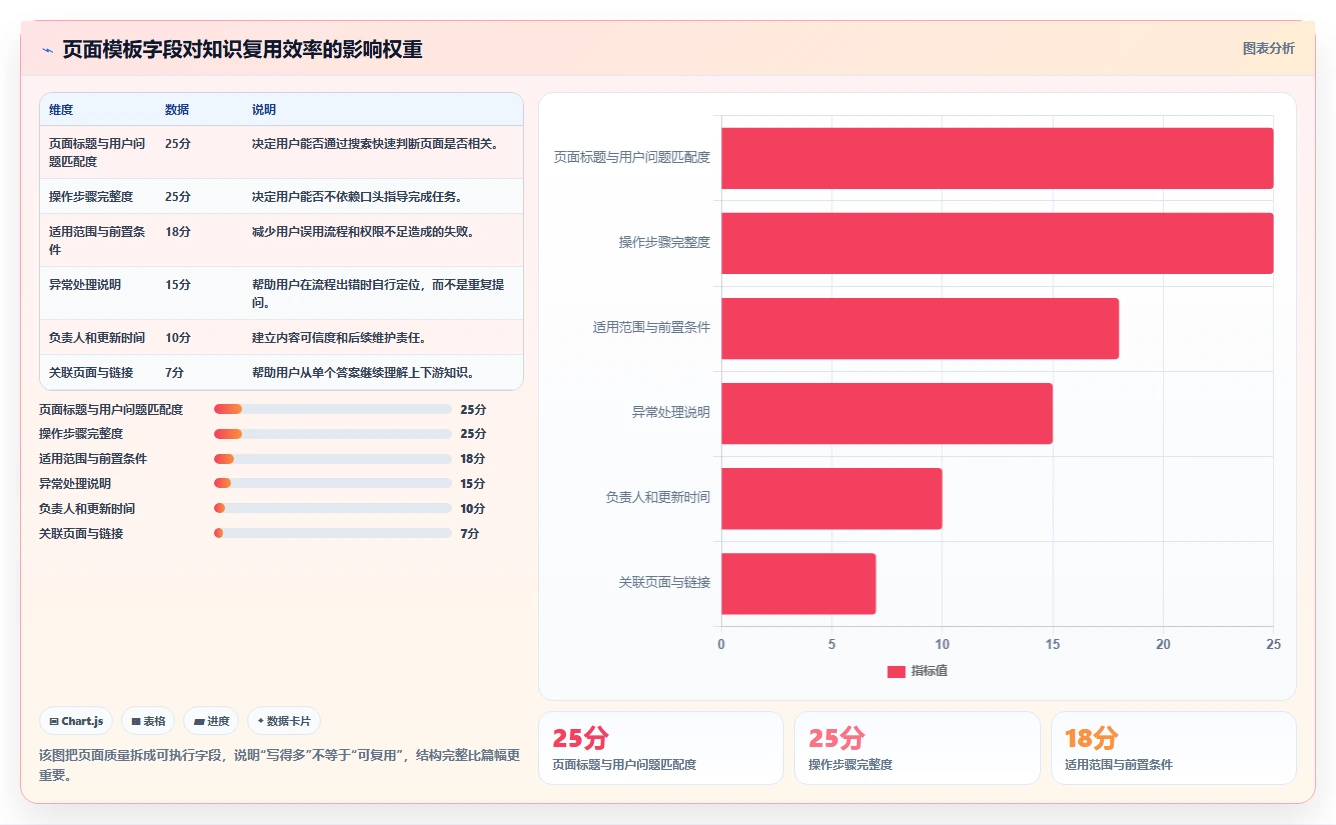The image size is (1336, 825).
Task: Open the orange 18分 适用范围与前置条件 card
Action: [1173, 748]
